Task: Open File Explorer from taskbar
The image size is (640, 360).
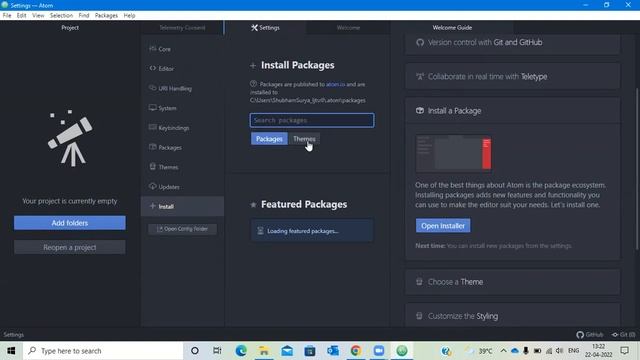Action: tap(264, 351)
